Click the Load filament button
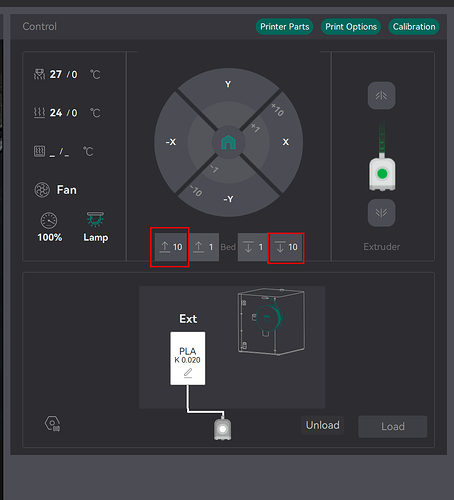Image resolution: width=454 pixels, height=500 pixels. coord(393,426)
